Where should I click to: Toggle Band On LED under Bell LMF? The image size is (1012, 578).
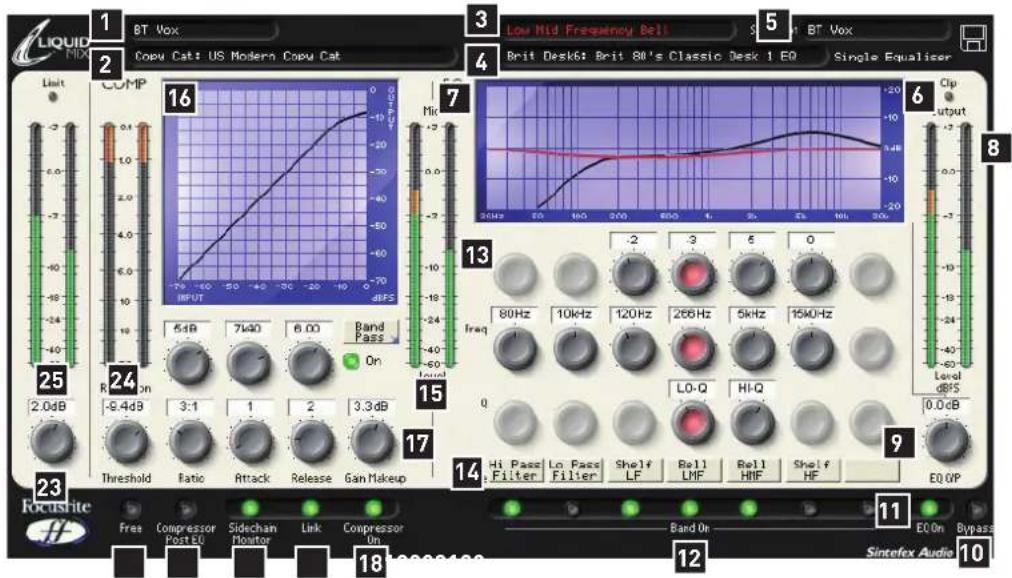point(690,509)
